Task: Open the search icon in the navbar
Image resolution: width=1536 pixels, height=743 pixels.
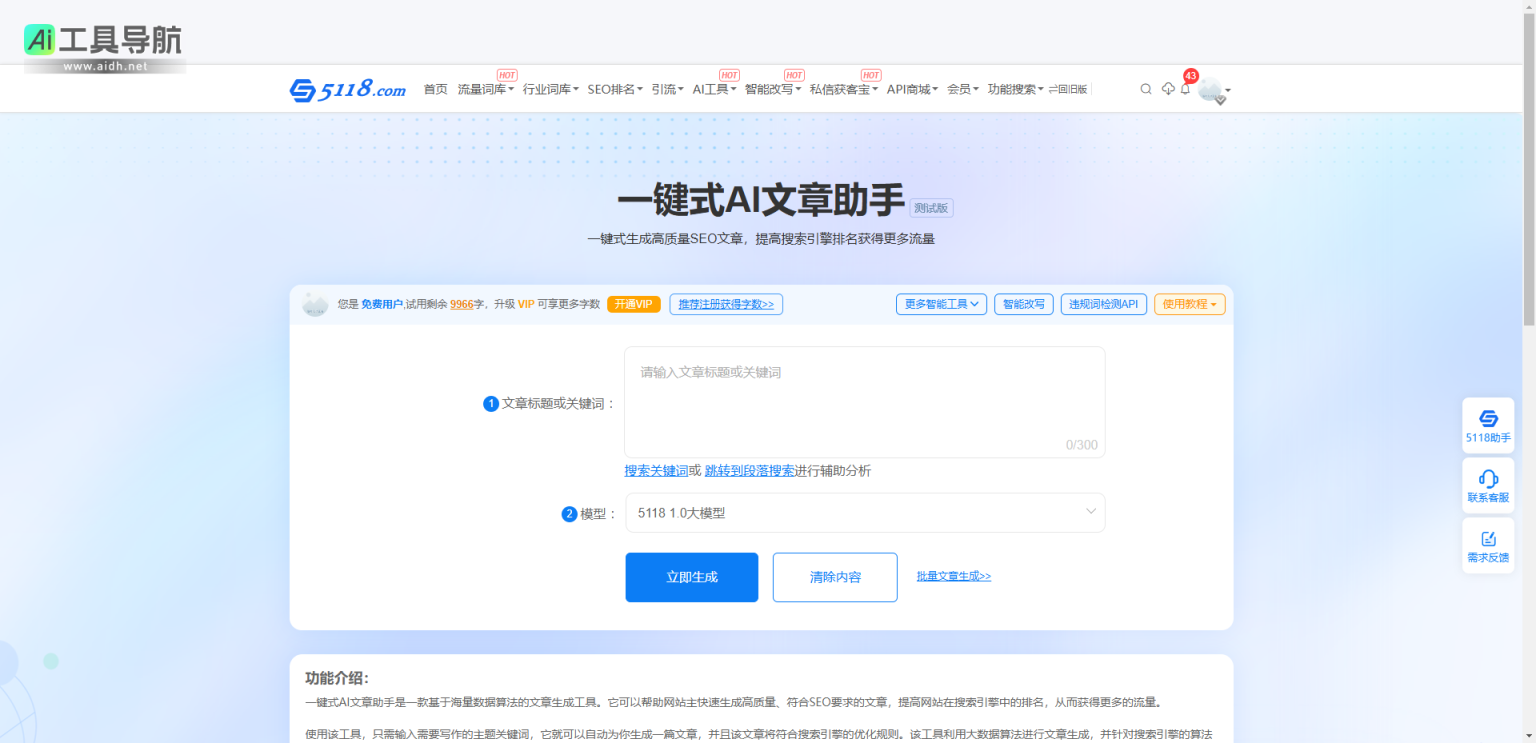Action: 1146,88
